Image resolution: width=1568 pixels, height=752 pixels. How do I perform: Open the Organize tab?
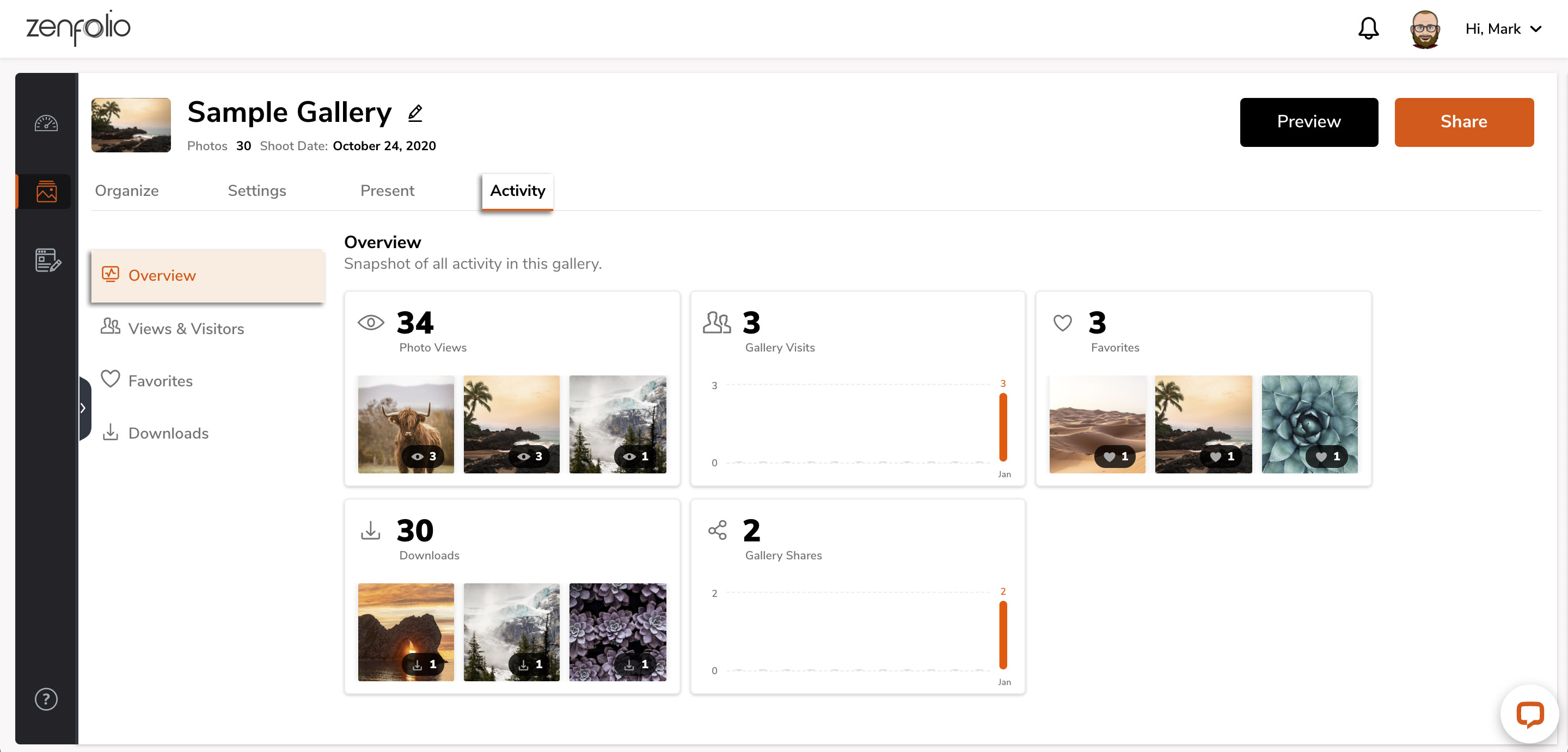pyautogui.click(x=126, y=190)
